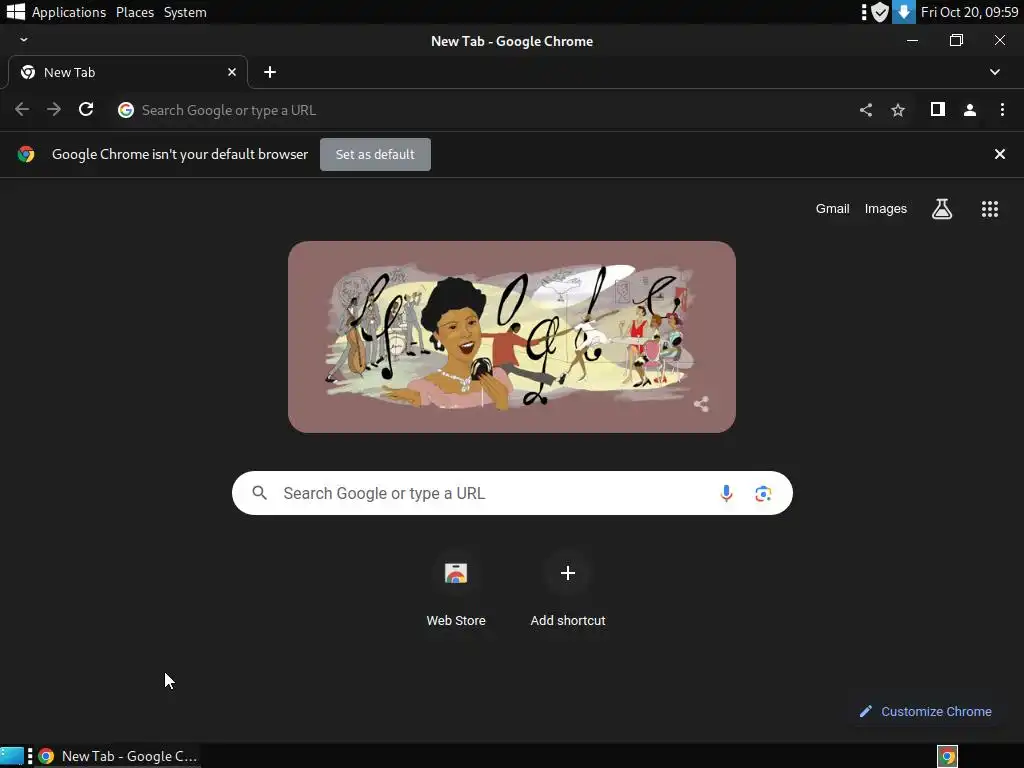Open the profile avatar icon

(x=970, y=110)
